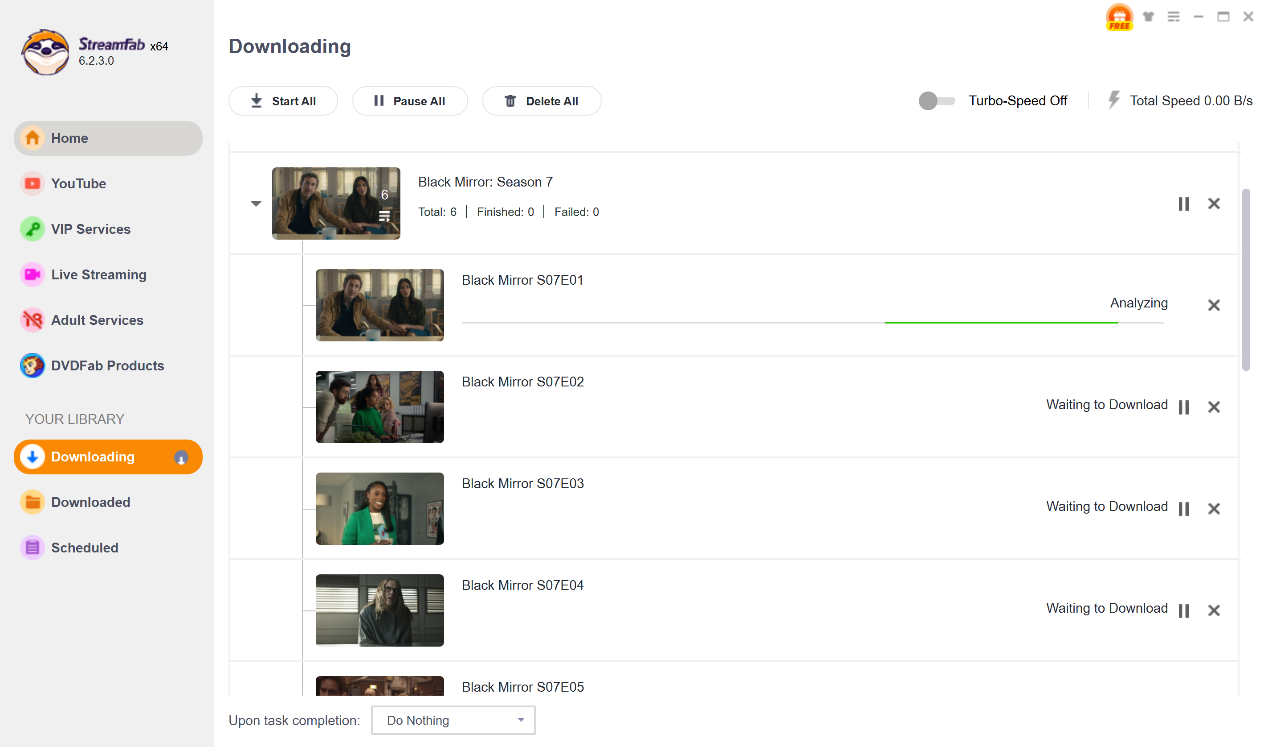Pause the Black Mirror S07E03 download
This screenshot has width=1268, height=747.
click(1184, 509)
